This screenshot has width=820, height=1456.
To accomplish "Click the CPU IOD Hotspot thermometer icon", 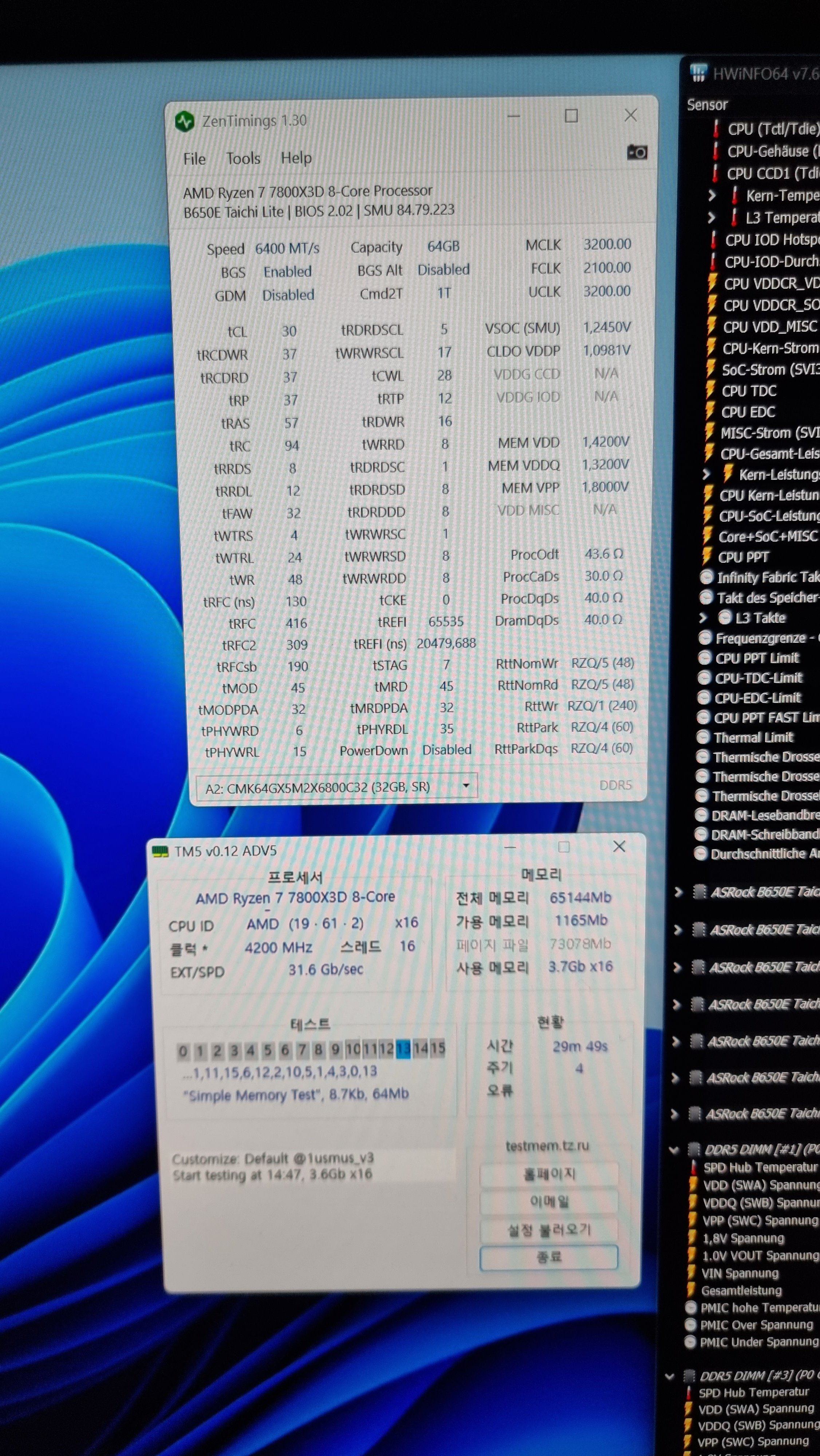I will pos(714,240).
